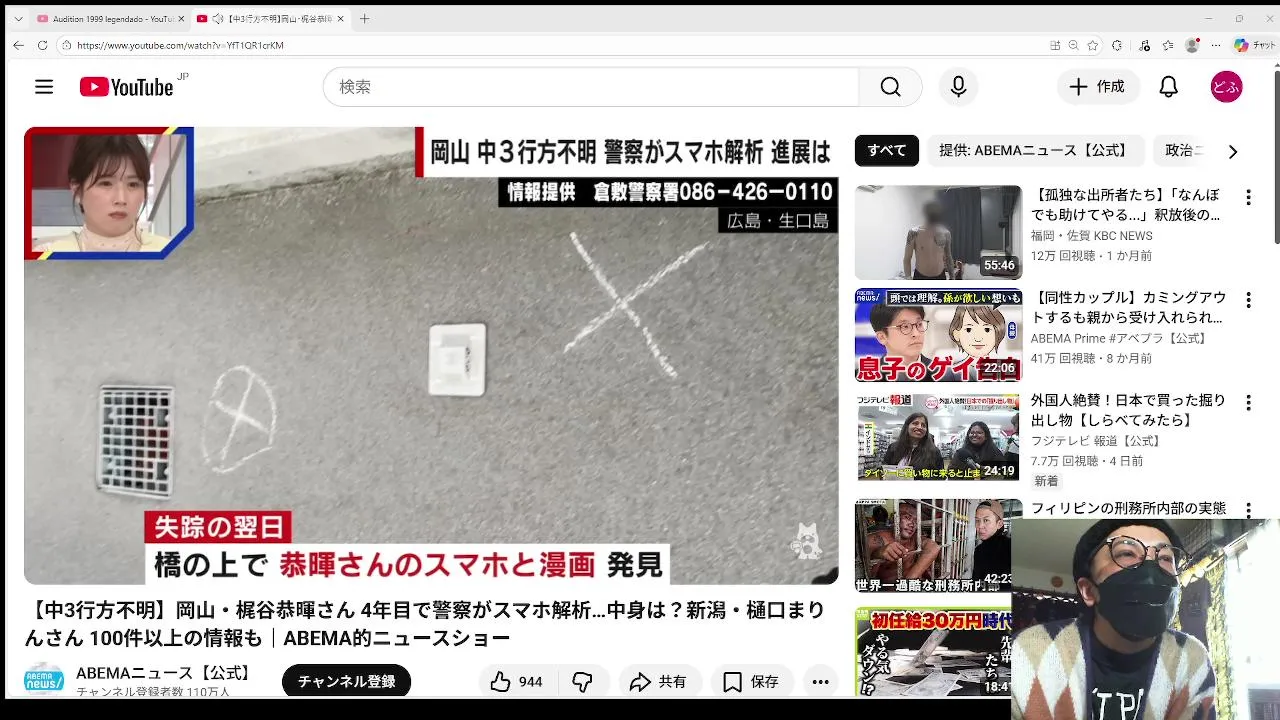Click the app-available icon in address bar
Viewport: 1280px width, 720px height.
[x=1054, y=45]
